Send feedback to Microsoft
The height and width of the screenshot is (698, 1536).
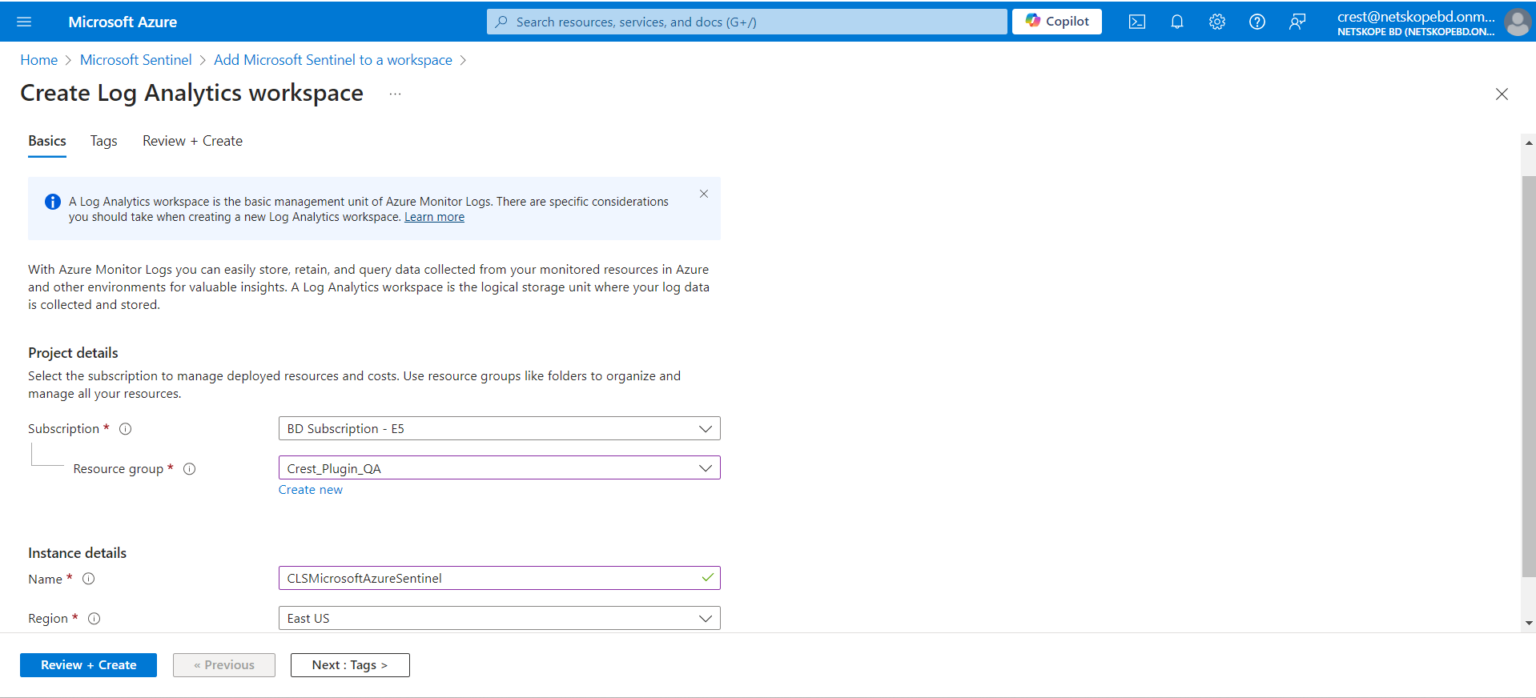[1296, 20]
